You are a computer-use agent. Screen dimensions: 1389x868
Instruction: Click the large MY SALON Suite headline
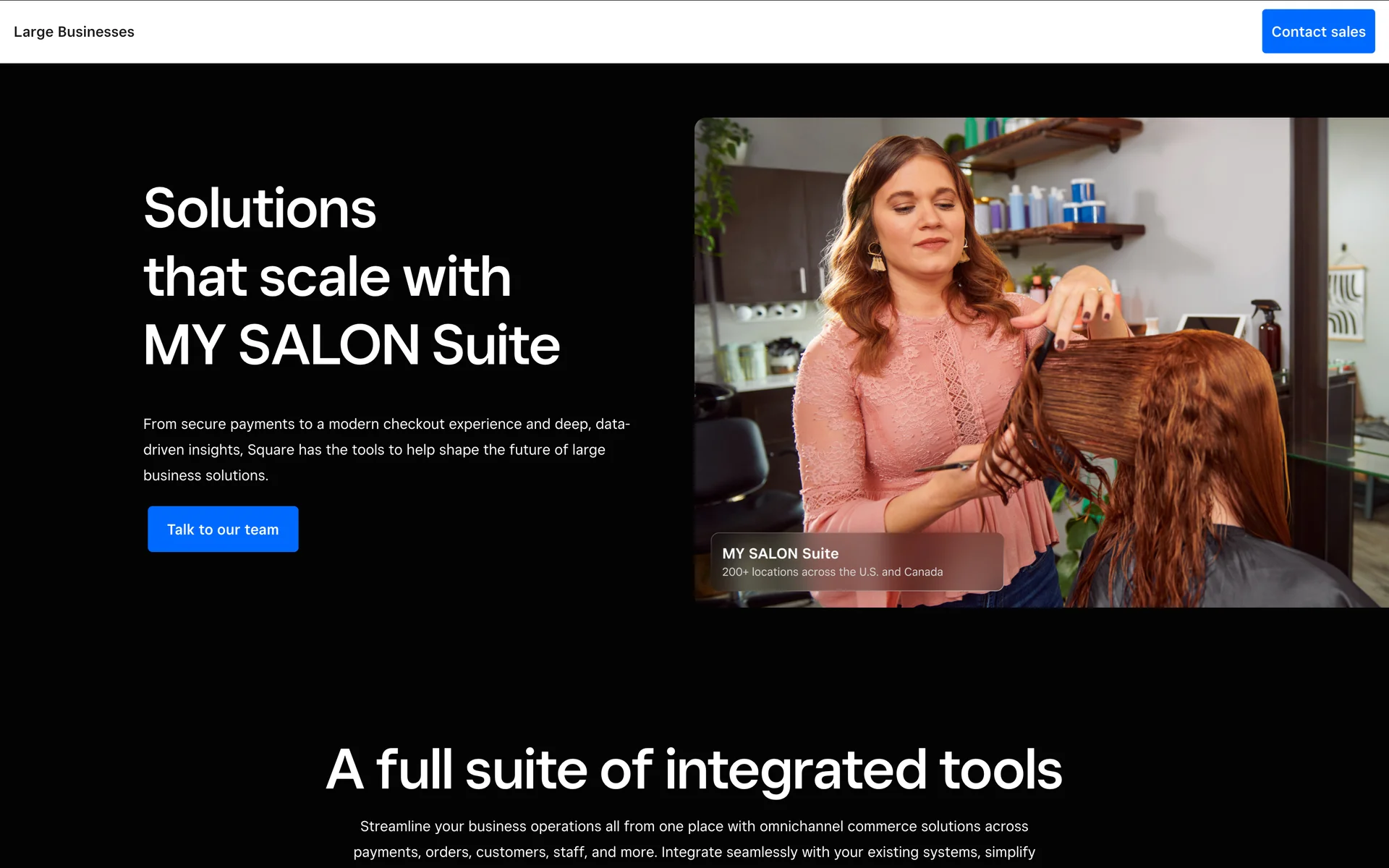coord(352,345)
